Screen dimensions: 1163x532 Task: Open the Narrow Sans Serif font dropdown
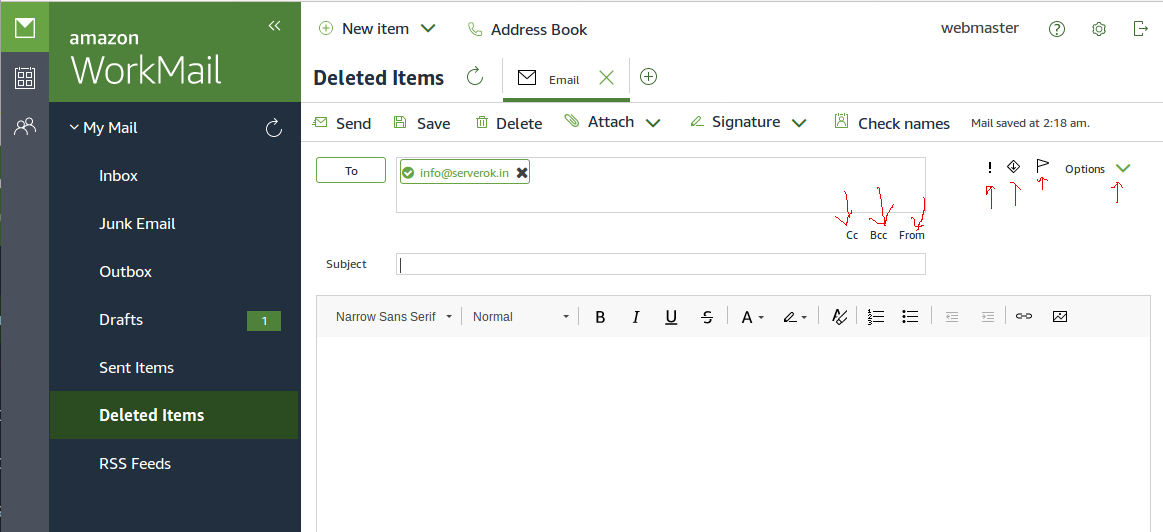pyautogui.click(x=393, y=317)
